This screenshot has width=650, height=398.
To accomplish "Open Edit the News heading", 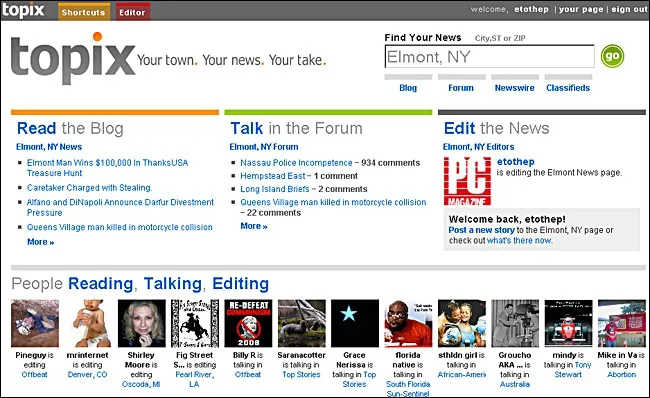I will [x=496, y=128].
